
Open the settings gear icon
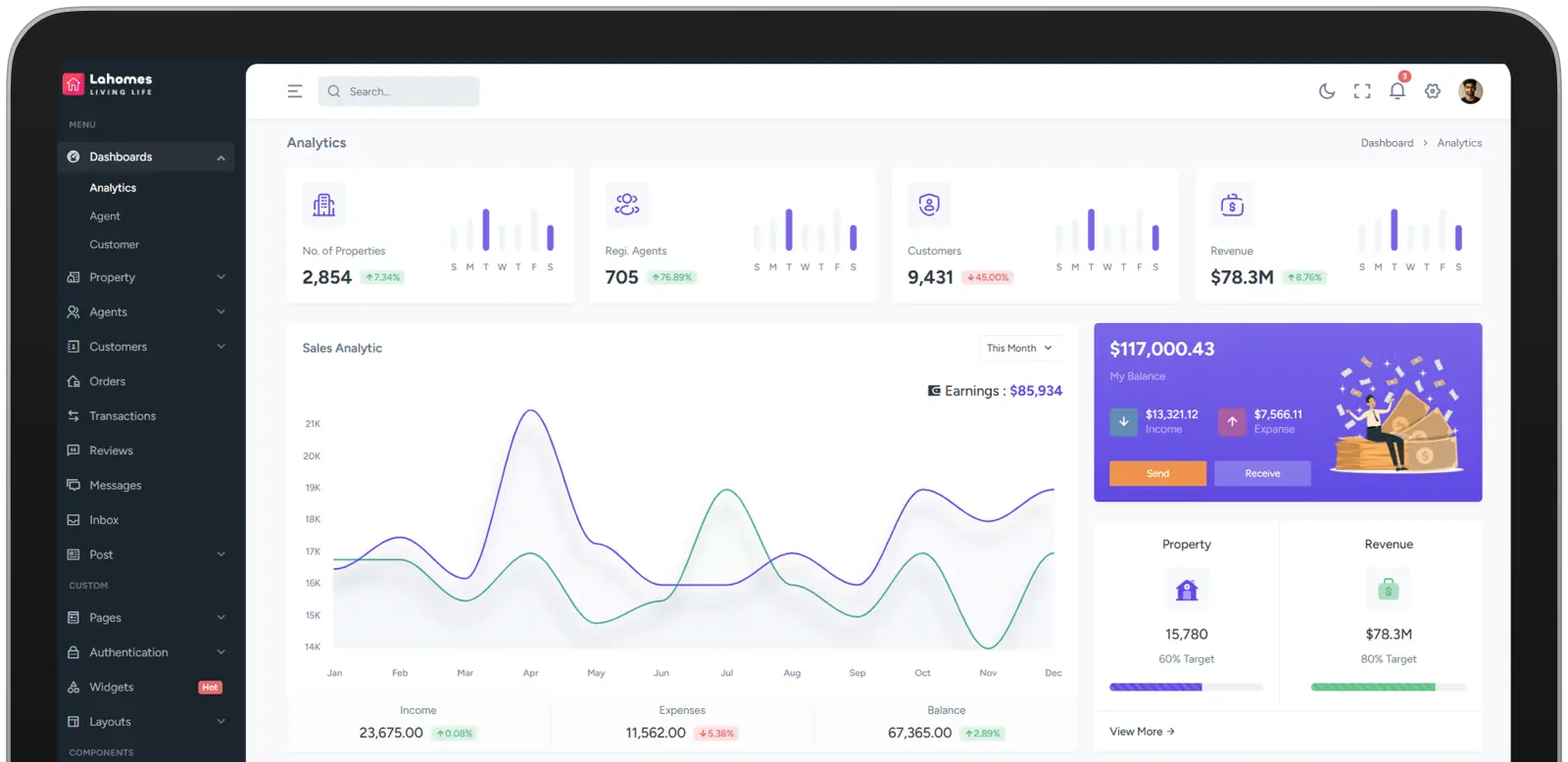(x=1433, y=91)
